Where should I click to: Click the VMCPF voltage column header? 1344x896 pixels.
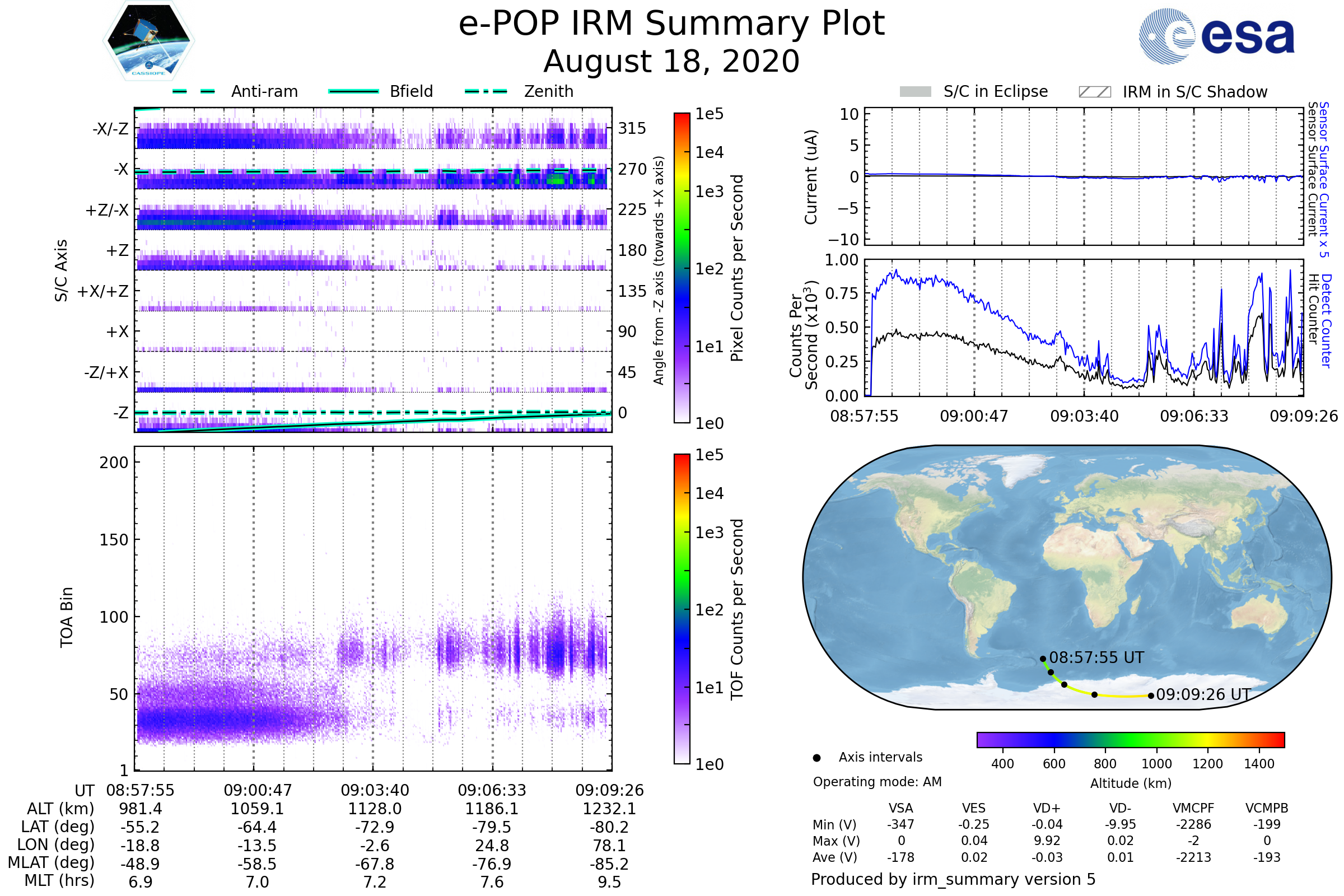click(x=1193, y=808)
